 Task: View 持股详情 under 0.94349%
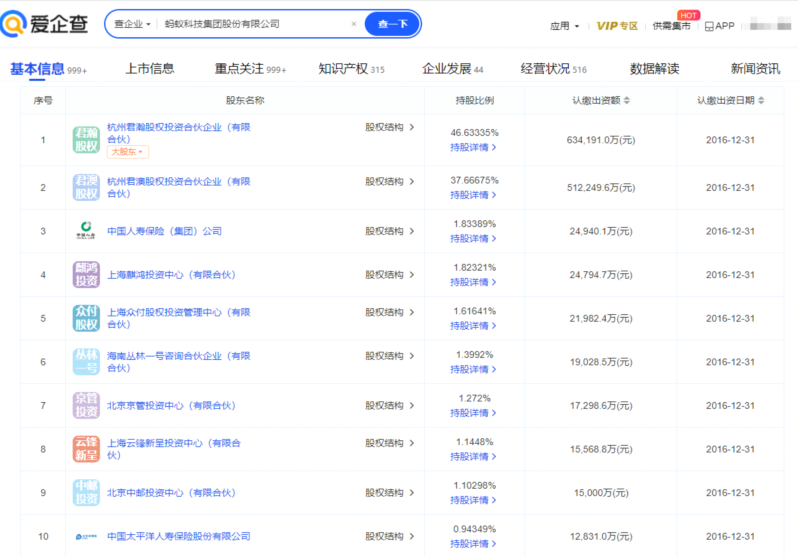pos(473,544)
